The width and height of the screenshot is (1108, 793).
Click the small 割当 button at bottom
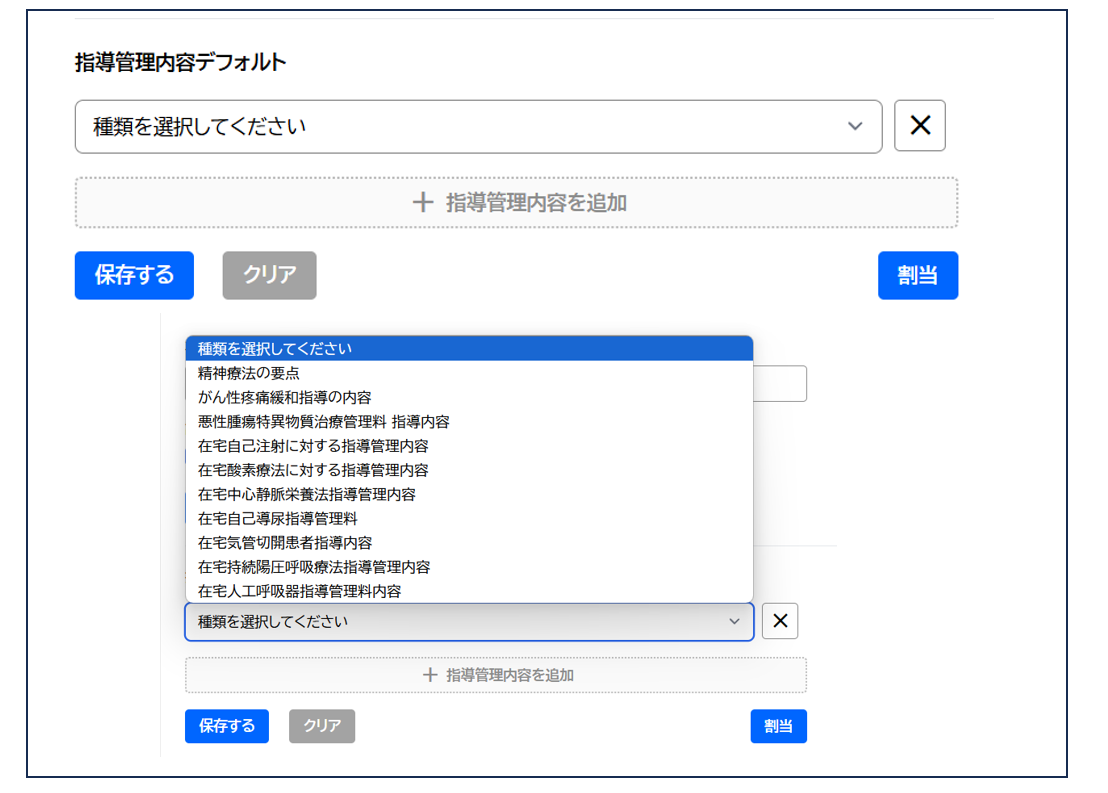tap(778, 726)
